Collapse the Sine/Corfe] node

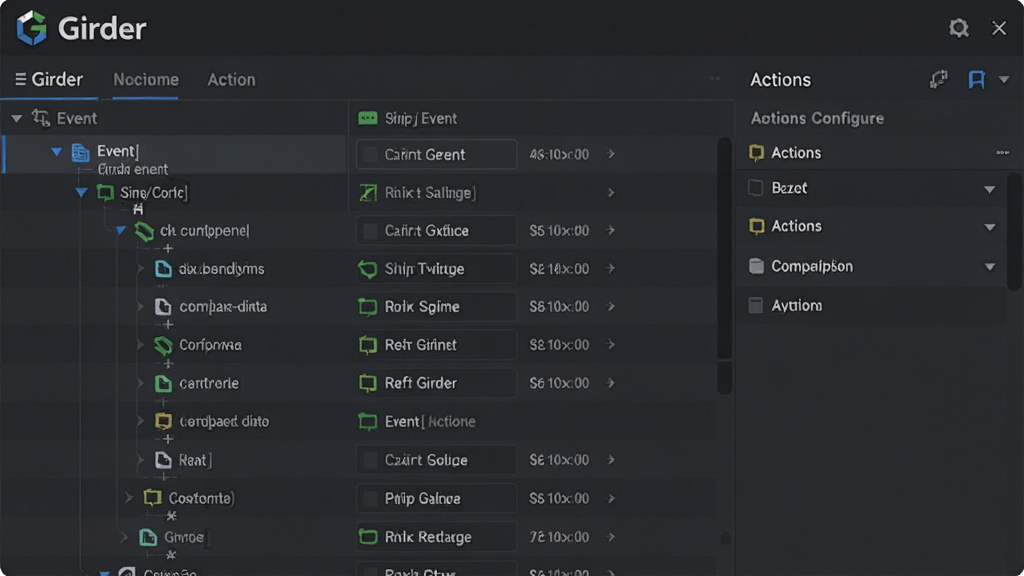[x=81, y=193]
